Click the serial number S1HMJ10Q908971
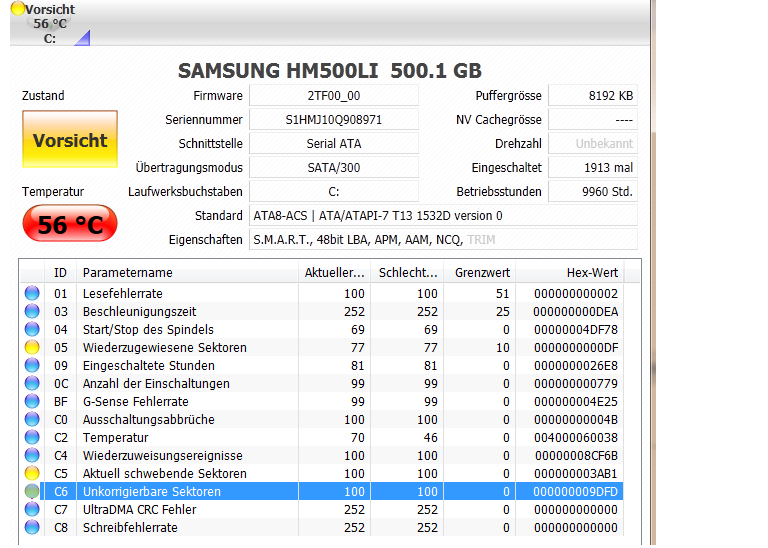Screen dimensions: 768x548 point(334,119)
